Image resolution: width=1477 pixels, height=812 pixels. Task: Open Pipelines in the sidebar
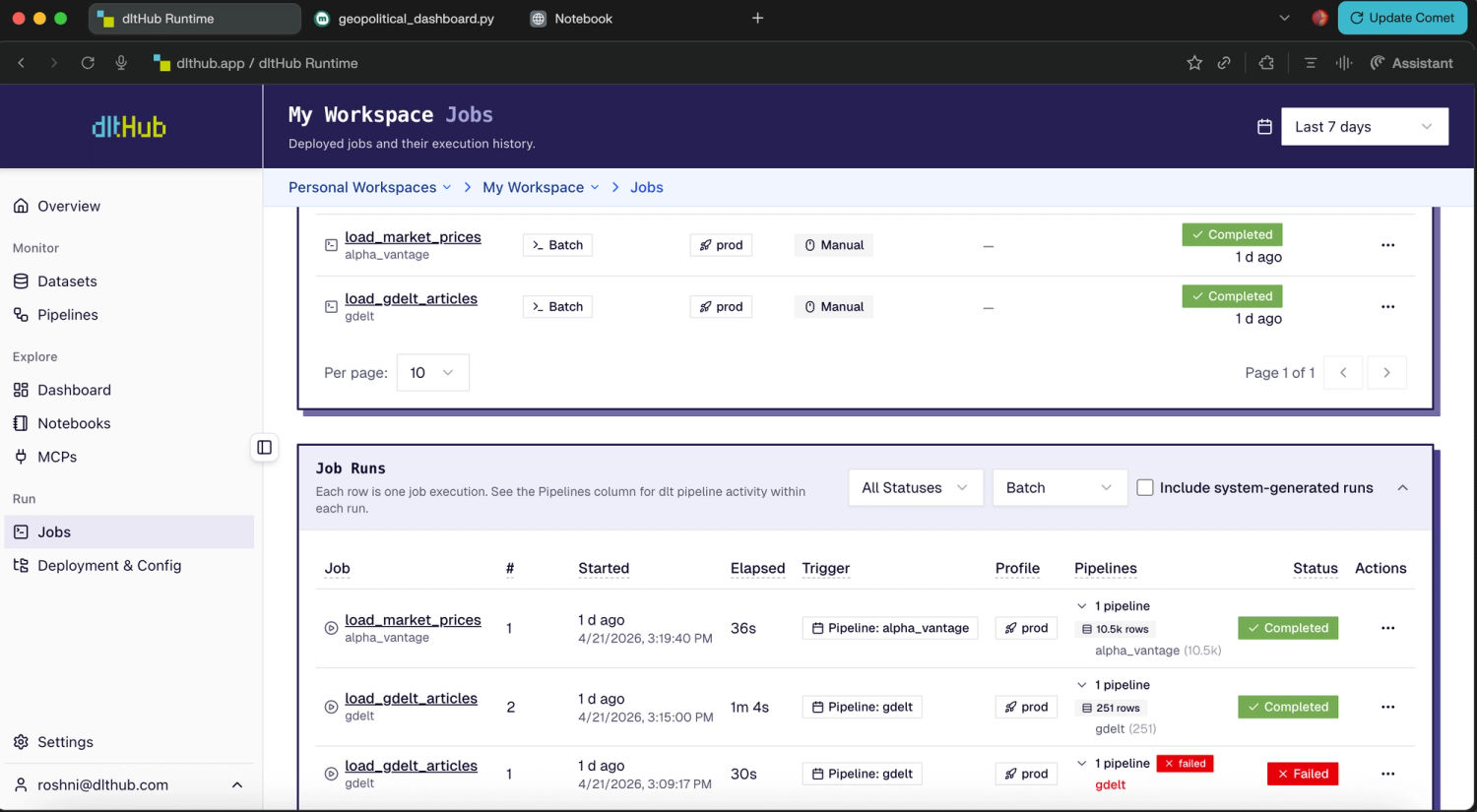(67, 315)
